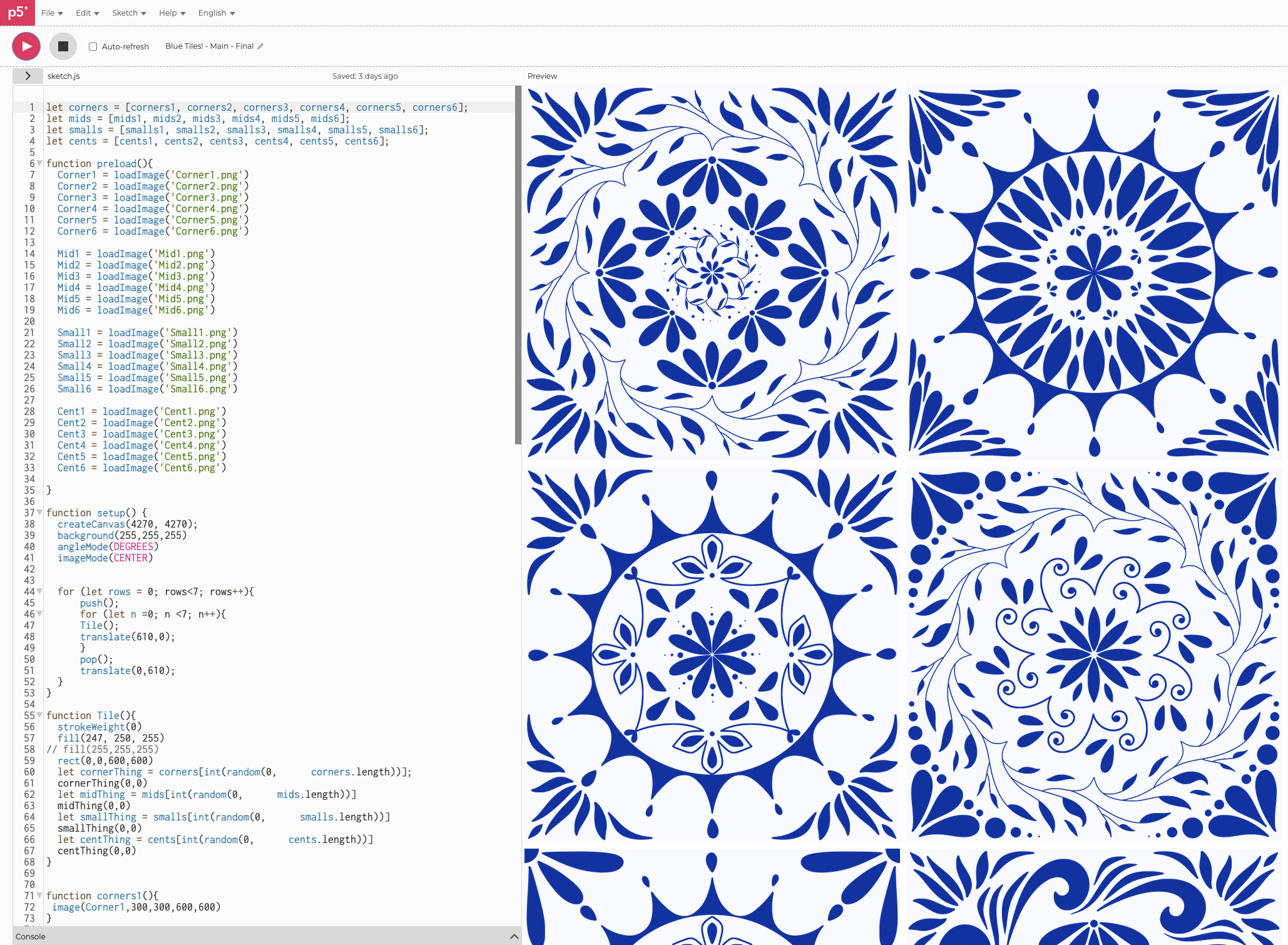Expand the file explorer with the sidebar arrow
Viewport: 1288px width, 945px height.
pos(28,76)
